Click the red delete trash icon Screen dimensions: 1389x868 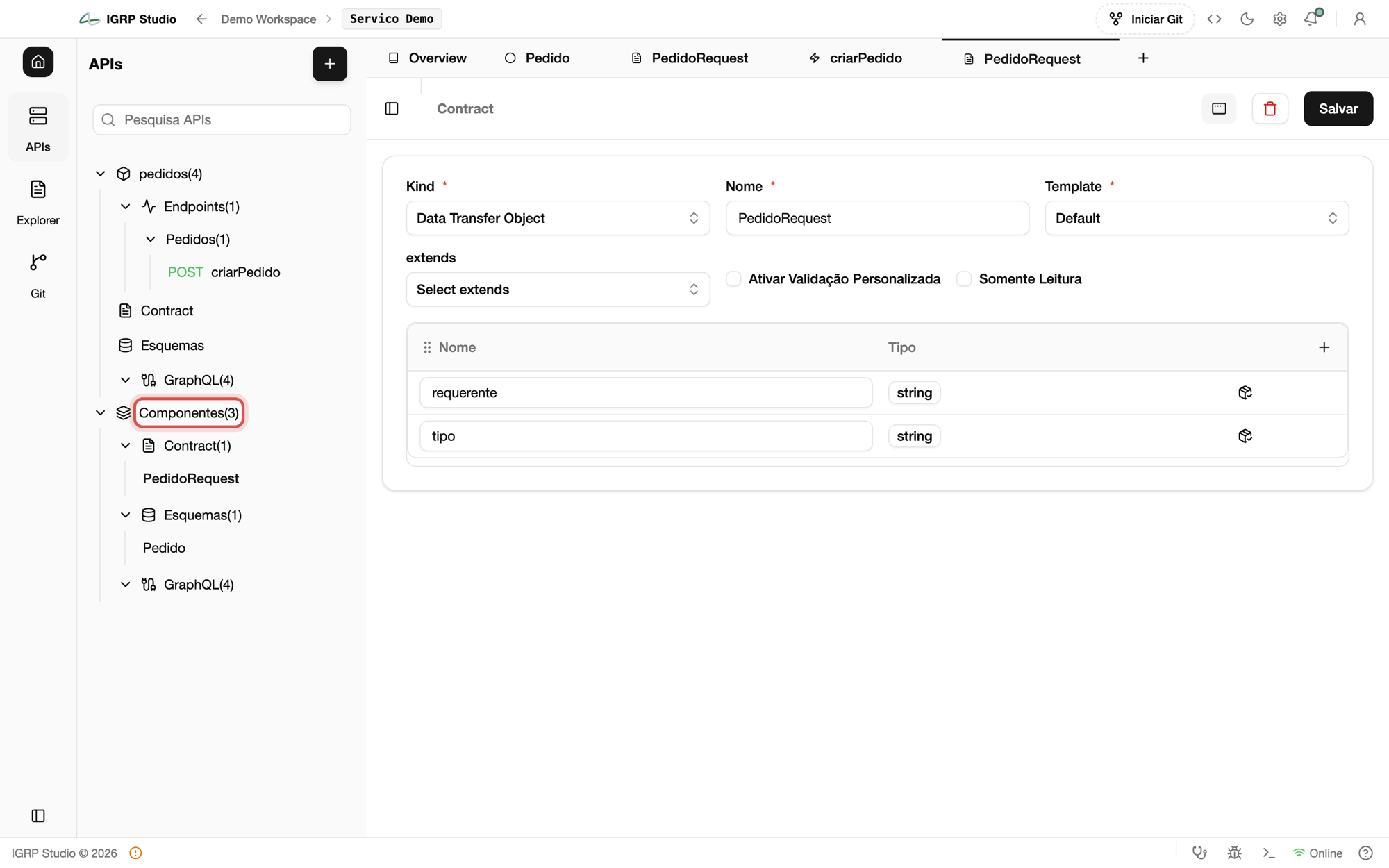coord(1270,108)
